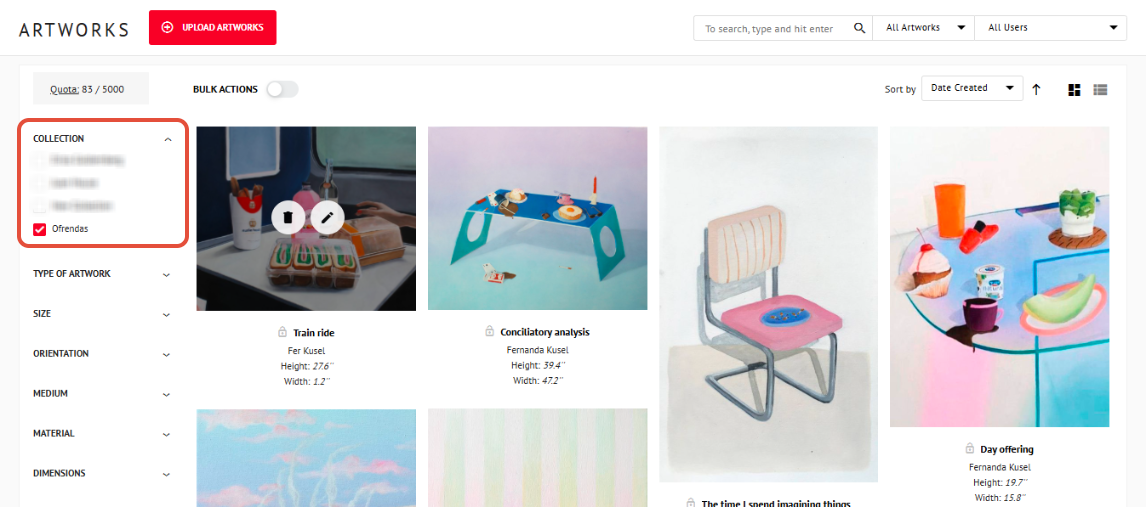Collapse the Collection filter section

point(167,139)
